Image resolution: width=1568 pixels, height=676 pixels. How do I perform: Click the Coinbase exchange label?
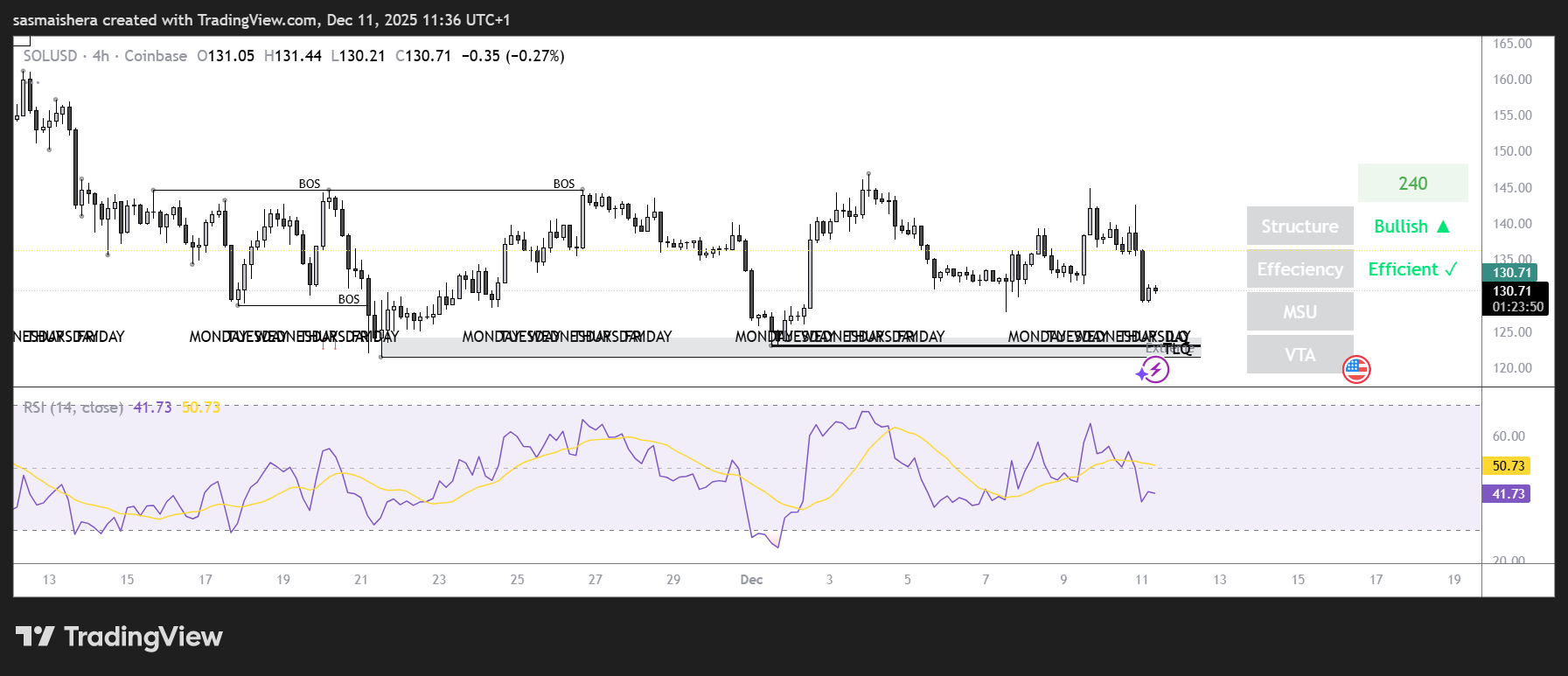[x=156, y=56]
